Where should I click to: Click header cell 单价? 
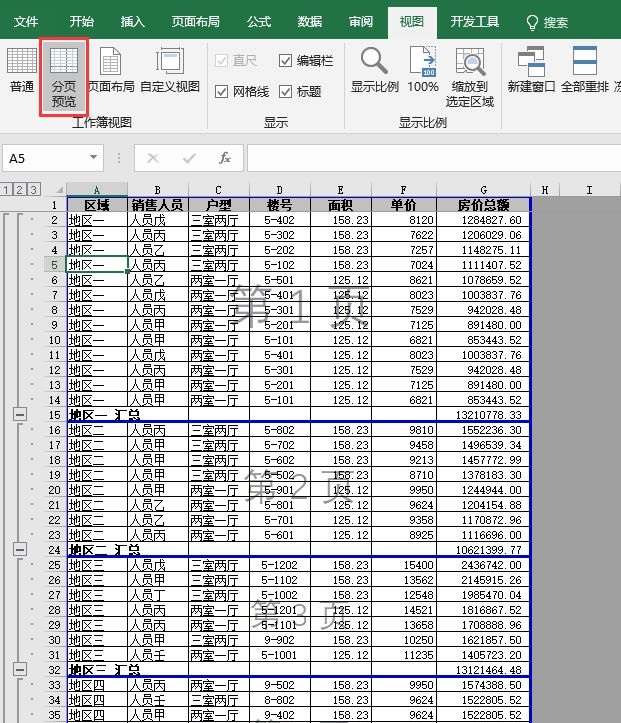pyautogui.click(x=404, y=205)
